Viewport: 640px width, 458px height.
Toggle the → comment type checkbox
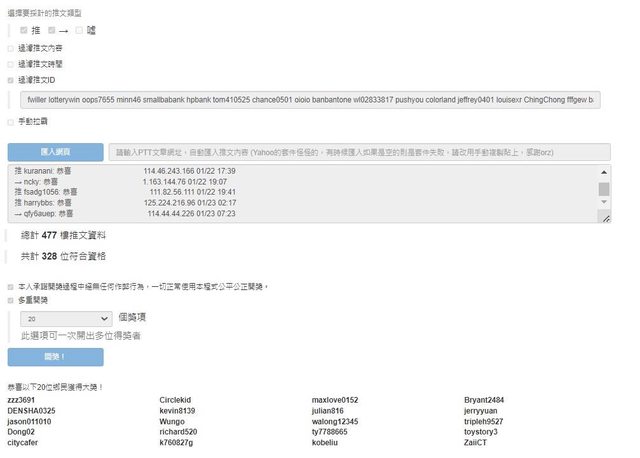point(52,31)
